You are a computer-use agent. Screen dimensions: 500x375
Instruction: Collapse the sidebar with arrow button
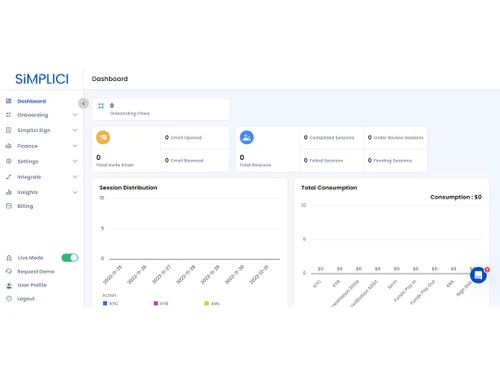[x=84, y=104]
